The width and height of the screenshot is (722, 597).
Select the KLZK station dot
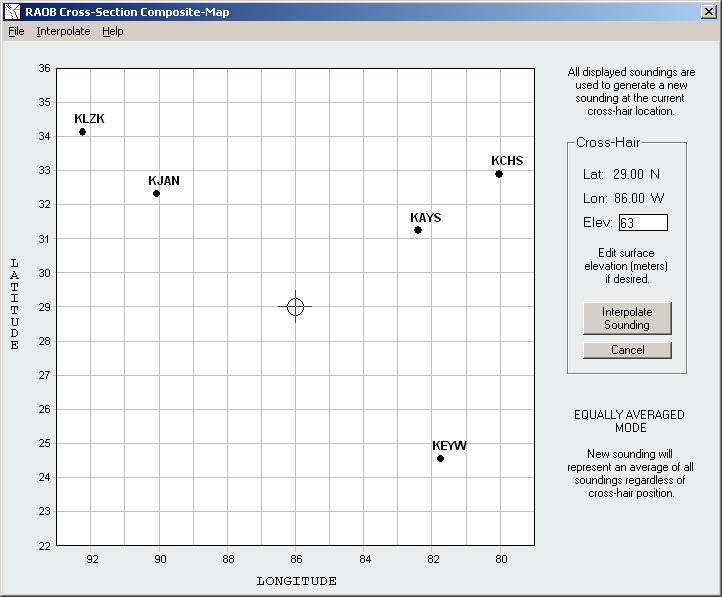(82, 132)
